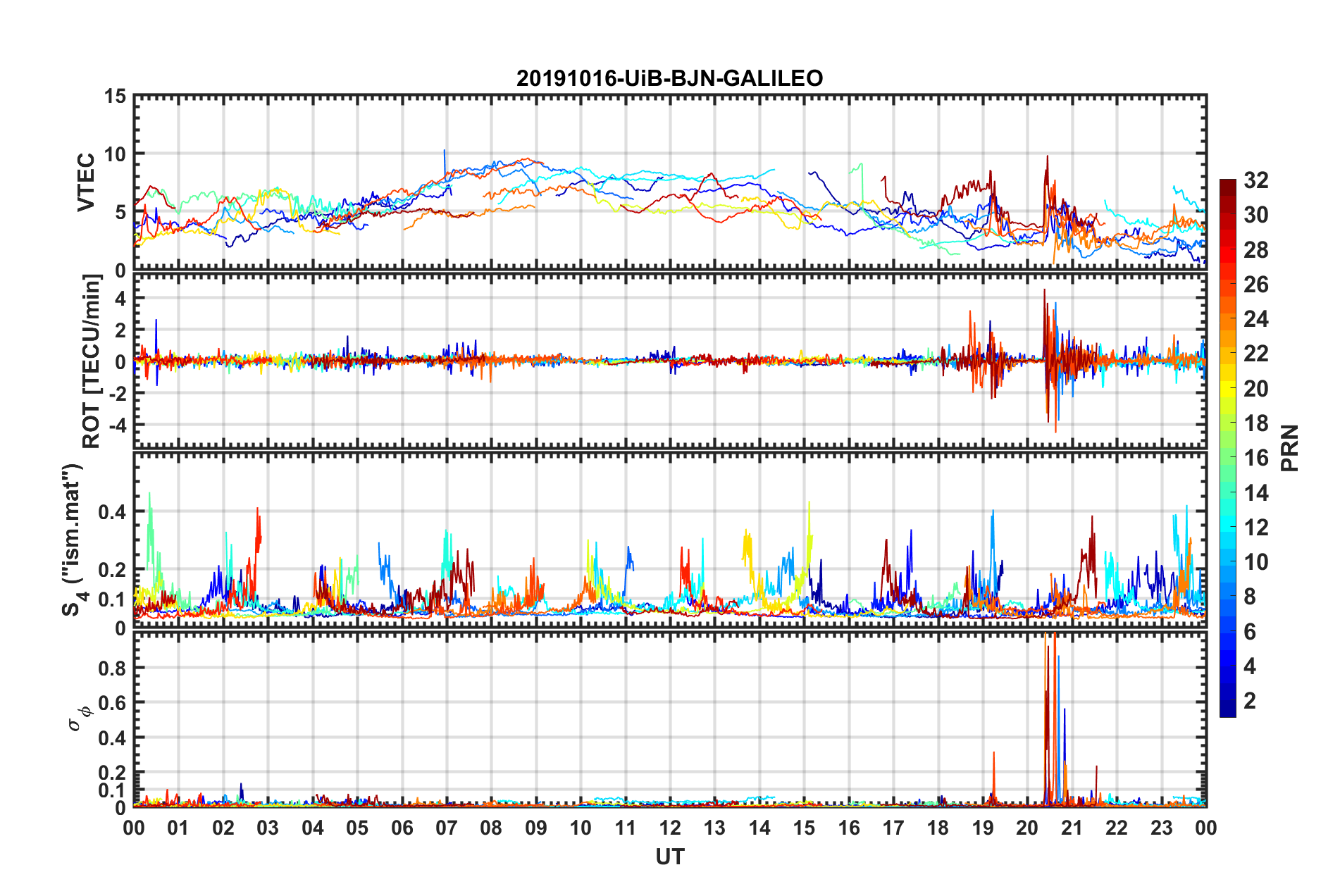This screenshot has width=1340, height=896.
Task: Click VTEC axis tick label 15
Action: (x=115, y=96)
